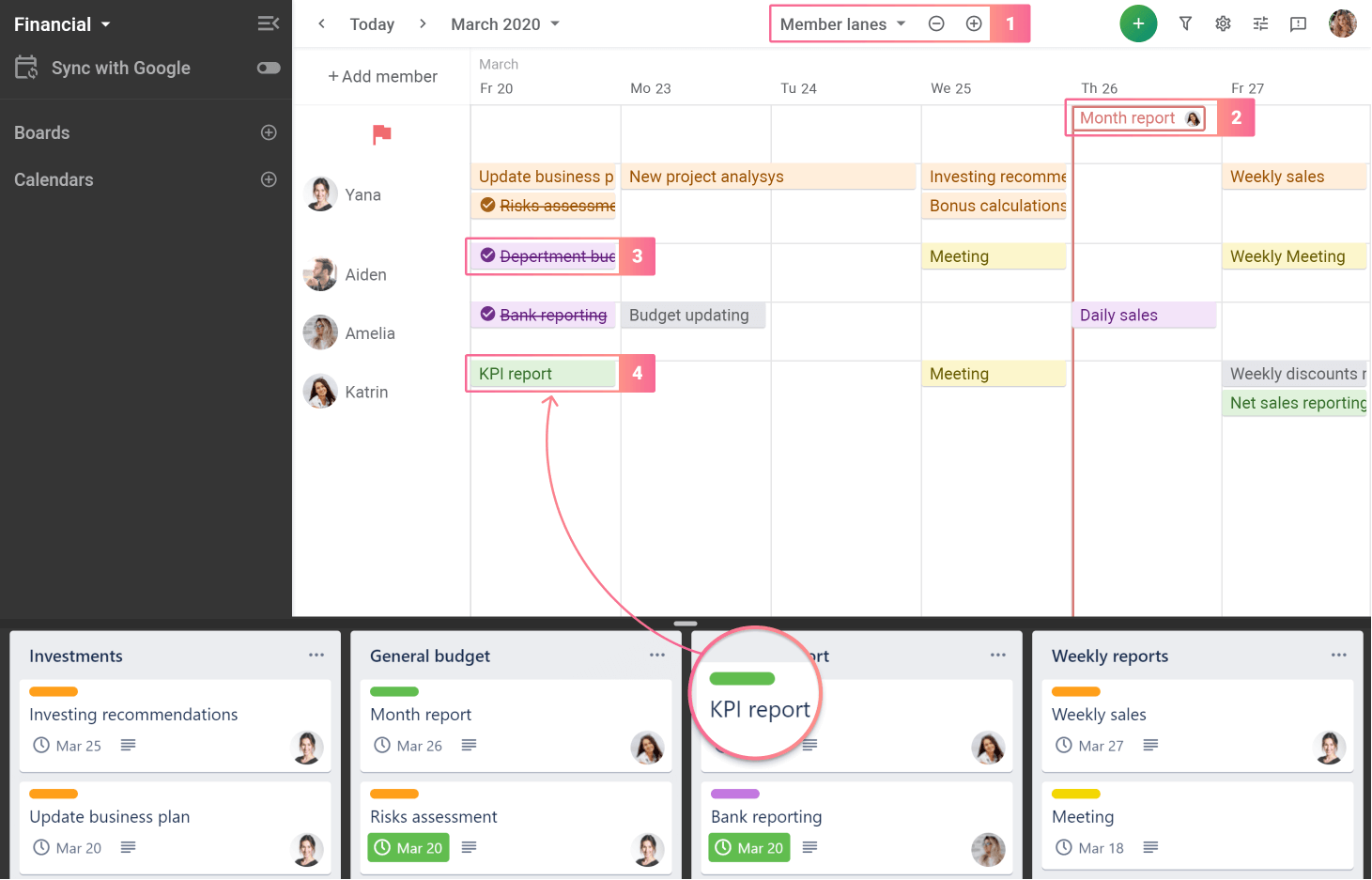The image size is (1372, 880).
Task: Click the Today button
Action: click(372, 24)
